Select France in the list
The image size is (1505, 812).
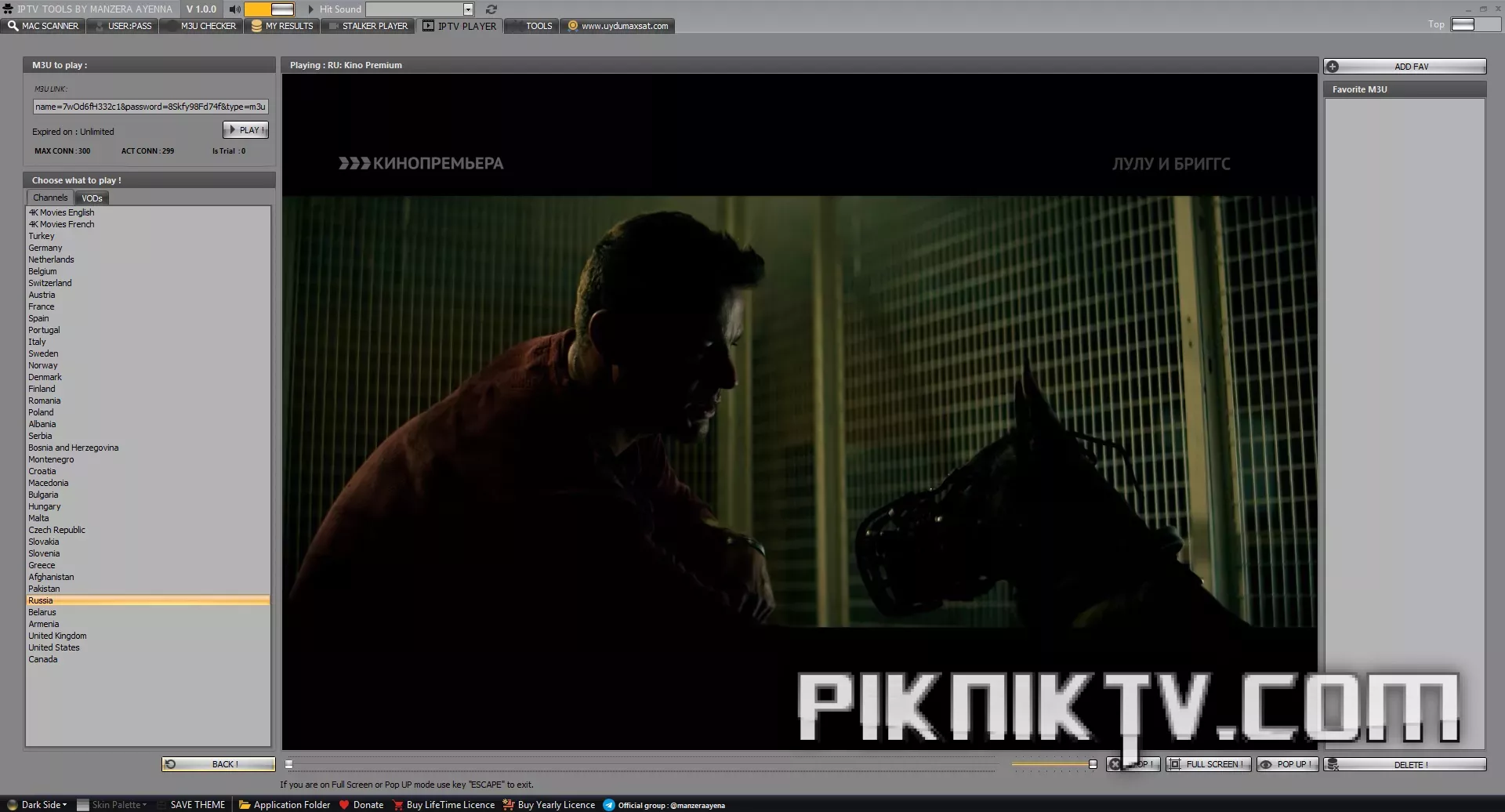[x=148, y=306]
